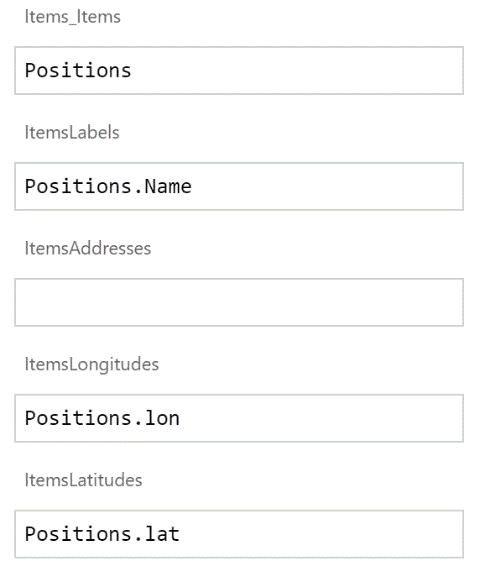Place cursor in the Positions.lon text
Viewport: 480px width, 582px height.
(102, 418)
